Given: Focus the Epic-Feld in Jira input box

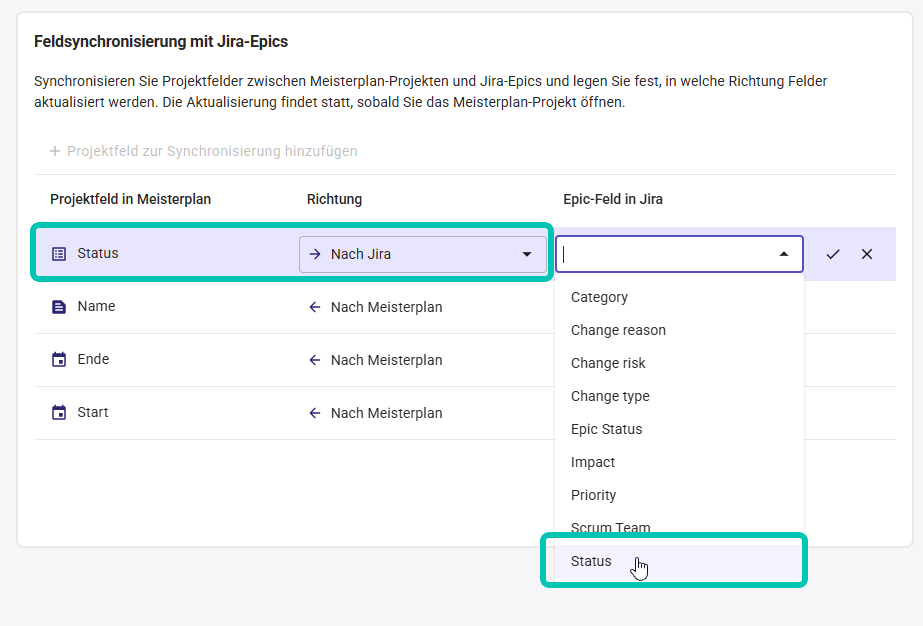Looking at the screenshot, I should click(679, 254).
